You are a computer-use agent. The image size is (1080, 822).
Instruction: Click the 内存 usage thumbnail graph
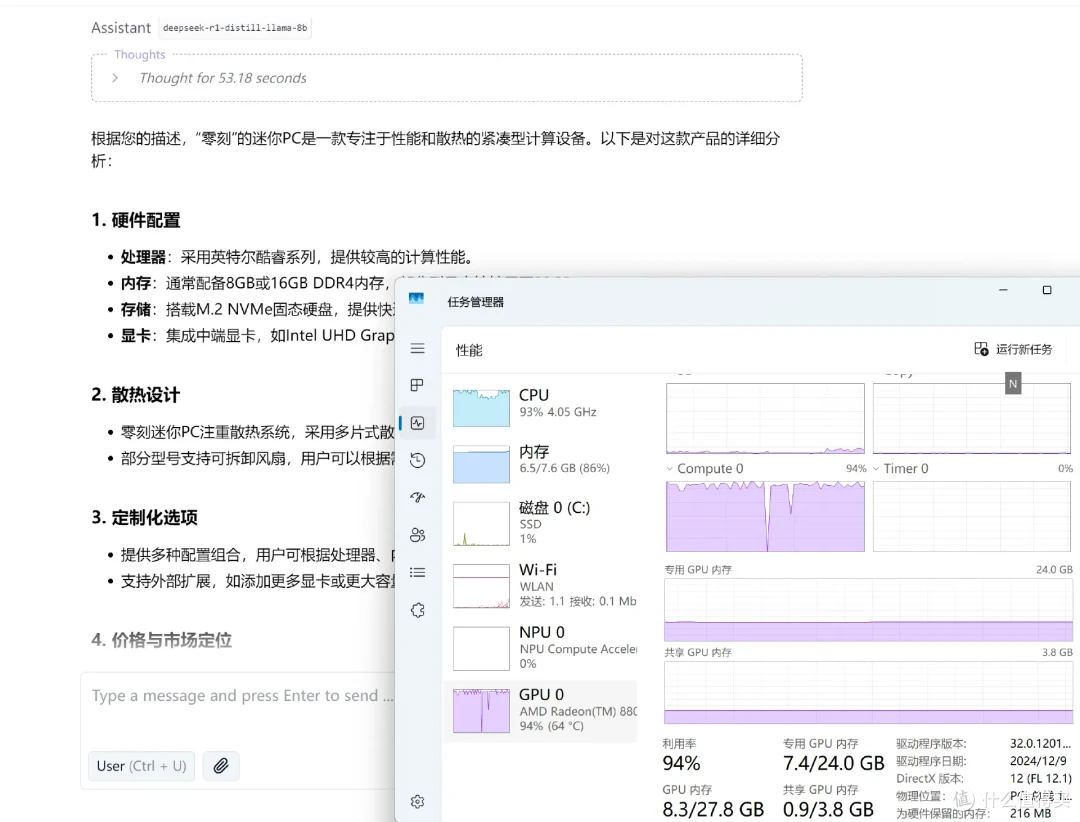481,464
